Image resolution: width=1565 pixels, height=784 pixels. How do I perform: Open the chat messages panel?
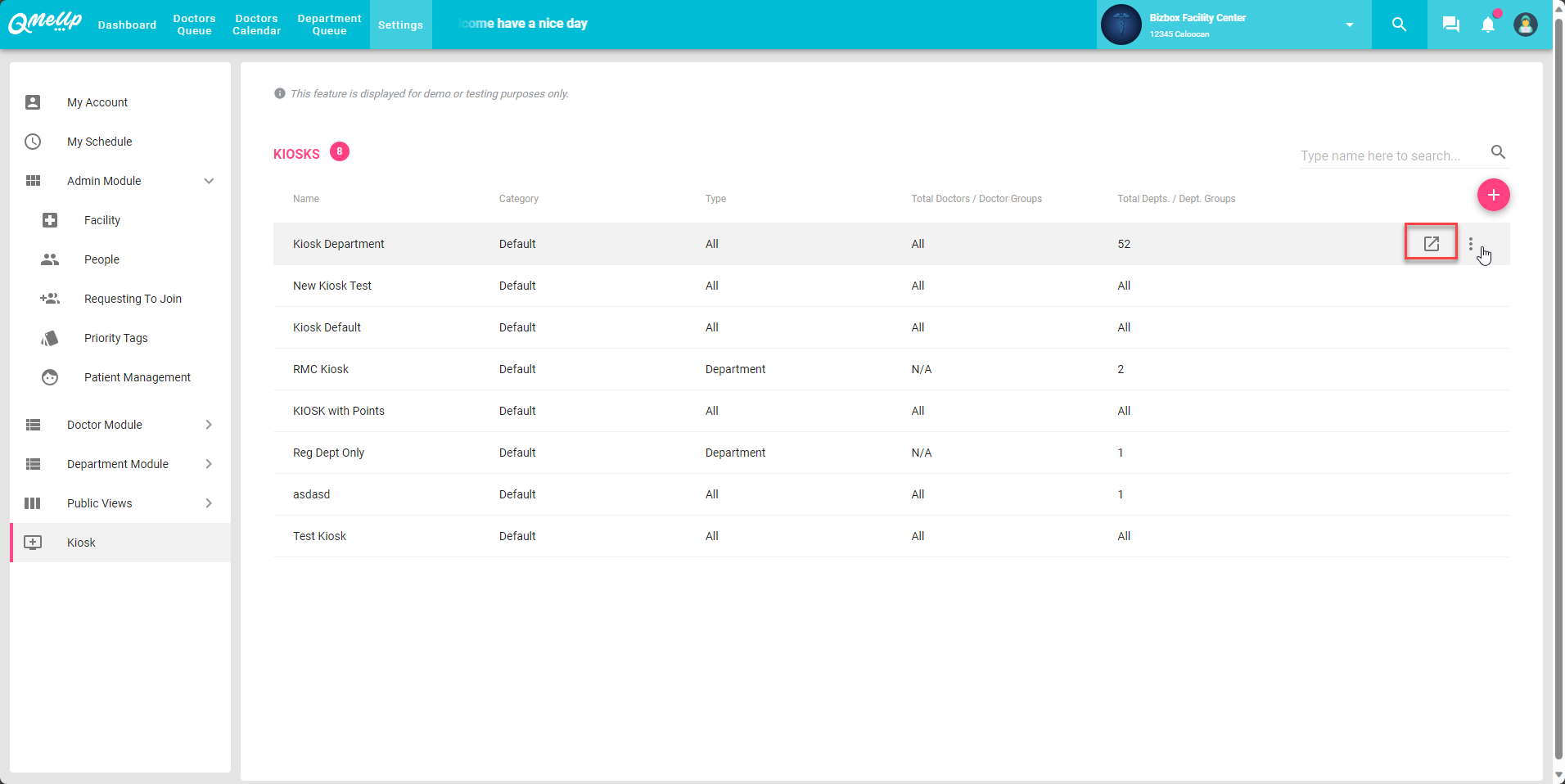coord(1450,25)
